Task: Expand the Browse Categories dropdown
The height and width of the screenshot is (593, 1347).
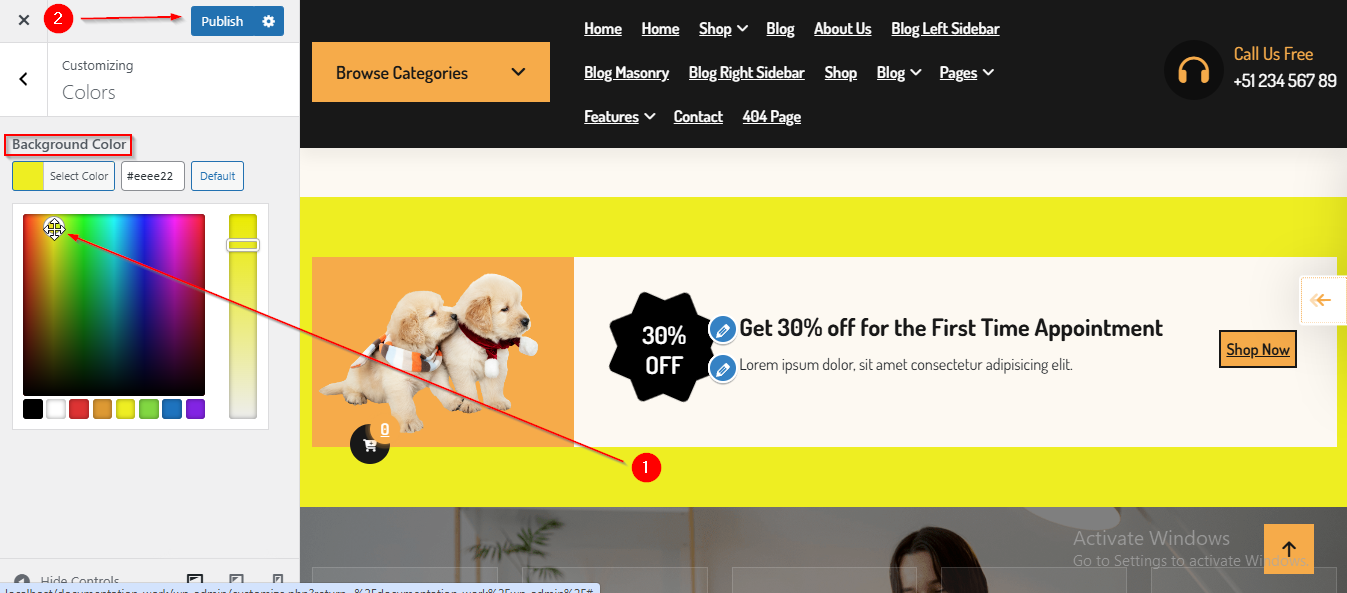Action: pyautogui.click(x=431, y=72)
